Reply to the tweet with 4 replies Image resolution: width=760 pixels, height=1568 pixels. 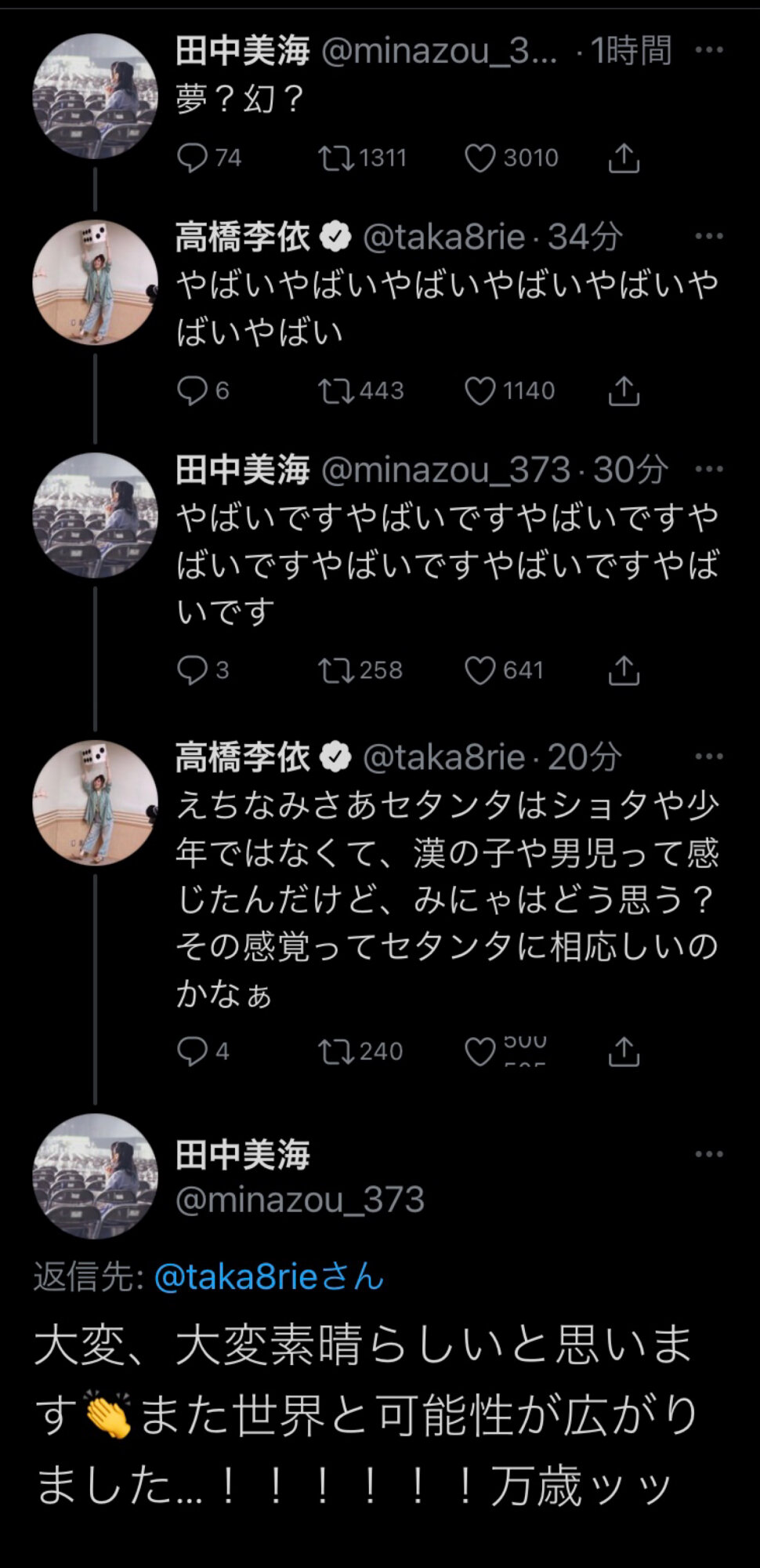pos(192,1051)
